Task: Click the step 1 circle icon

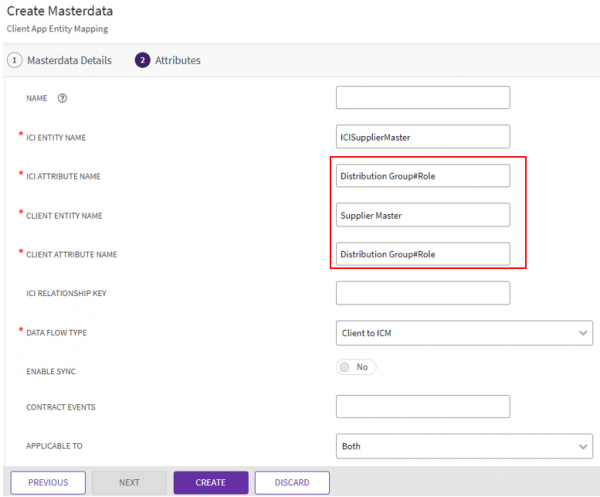Action: point(15,60)
